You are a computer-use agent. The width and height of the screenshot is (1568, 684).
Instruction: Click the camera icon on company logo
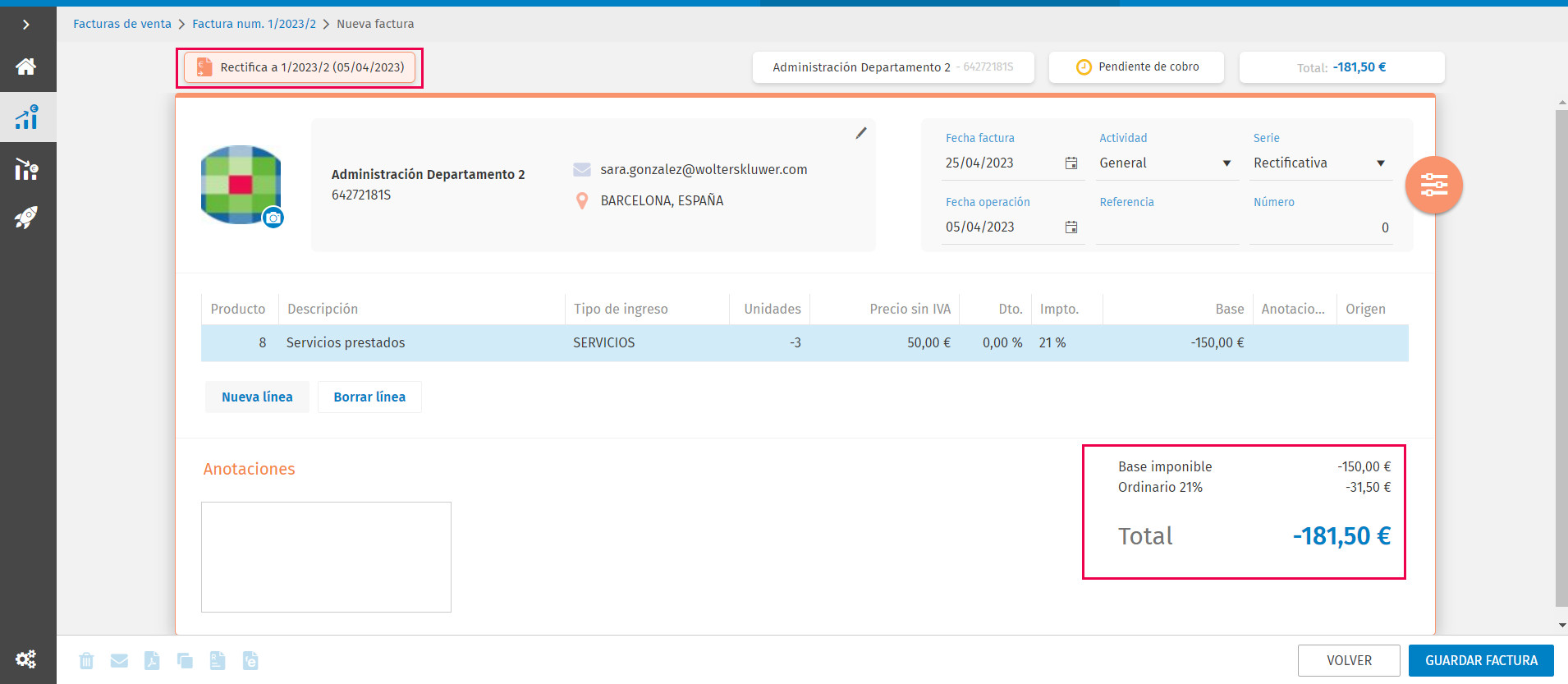coord(273,218)
